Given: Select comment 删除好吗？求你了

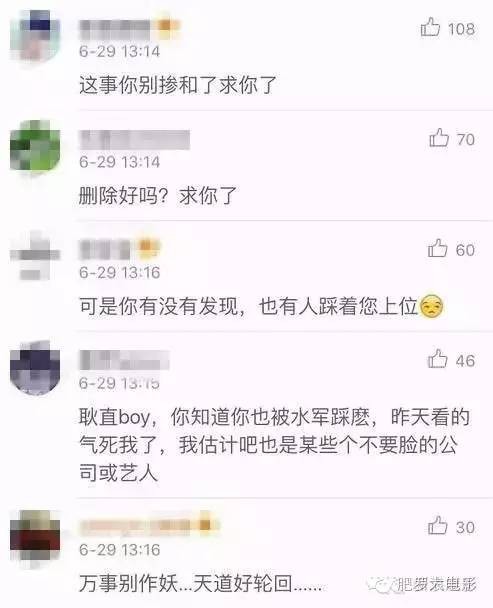Looking at the screenshot, I should click(158, 195).
